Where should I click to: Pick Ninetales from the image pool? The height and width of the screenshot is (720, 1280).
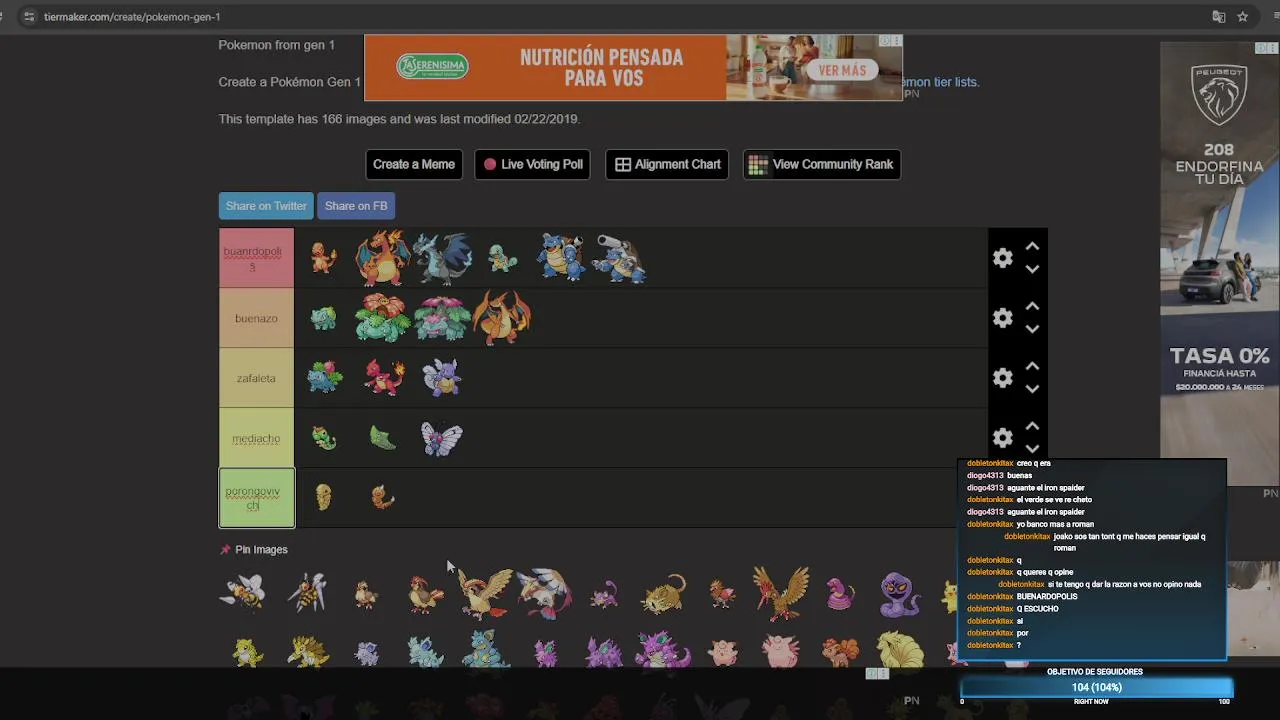click(x=900, y=651)
